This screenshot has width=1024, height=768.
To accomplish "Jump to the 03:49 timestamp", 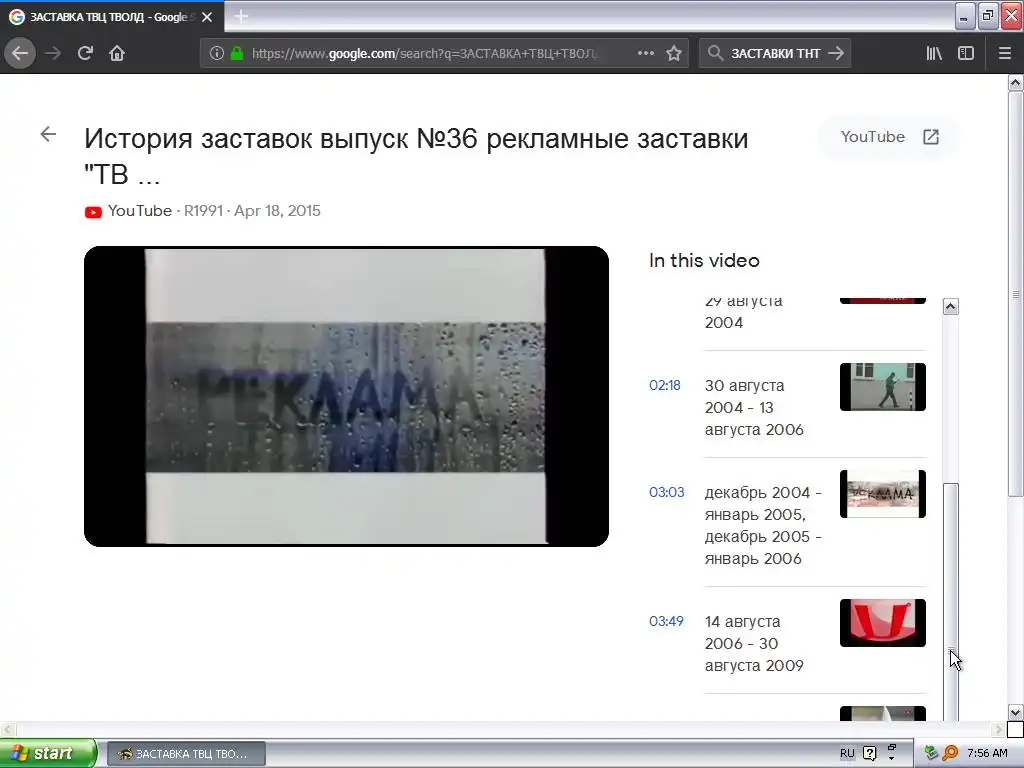I will click(666, 621).
